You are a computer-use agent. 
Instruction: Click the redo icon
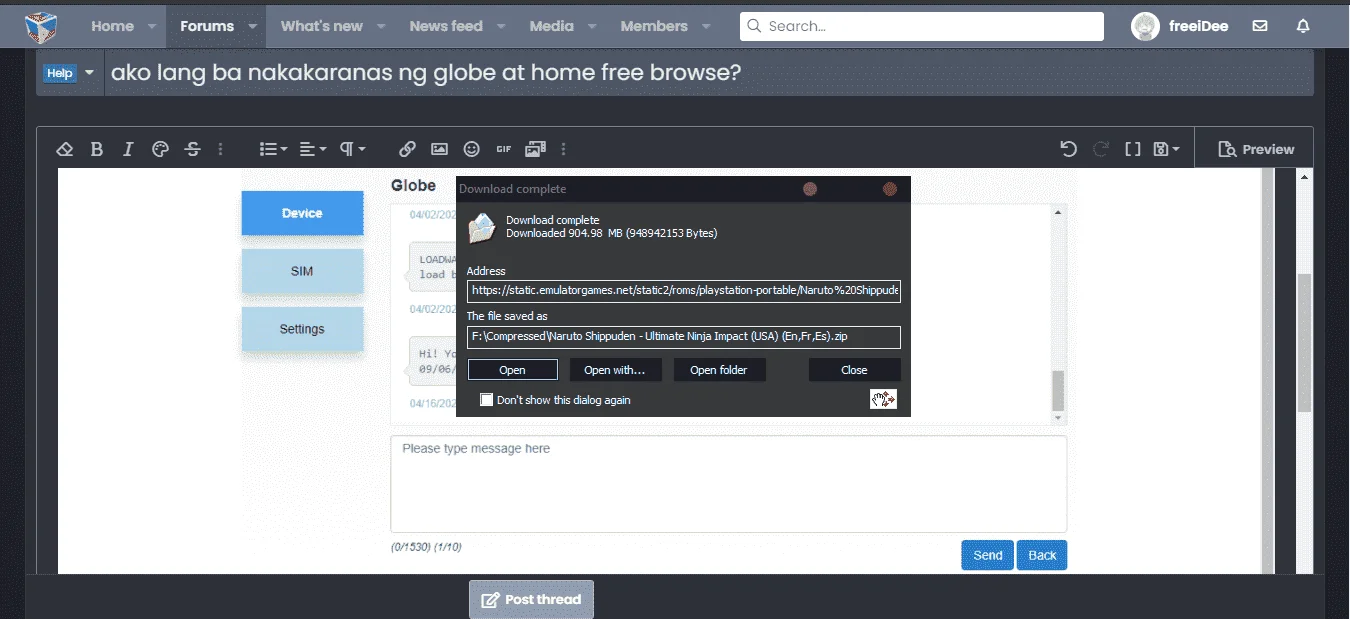pyautogui.click(x=1101, y=149)
